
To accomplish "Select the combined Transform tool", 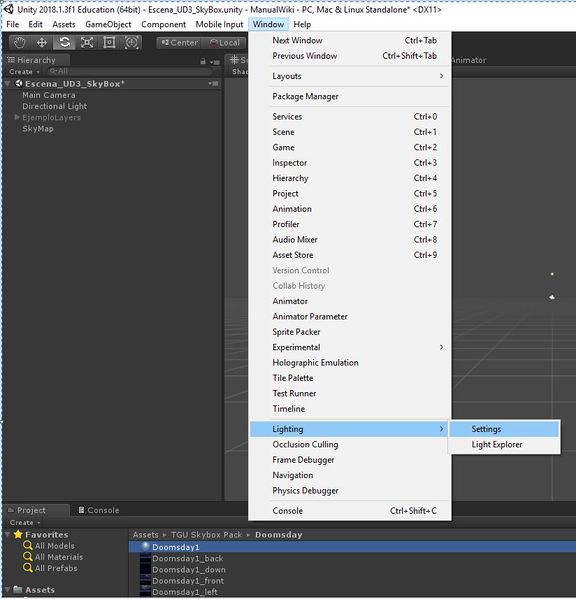I will tap(131, 42).
